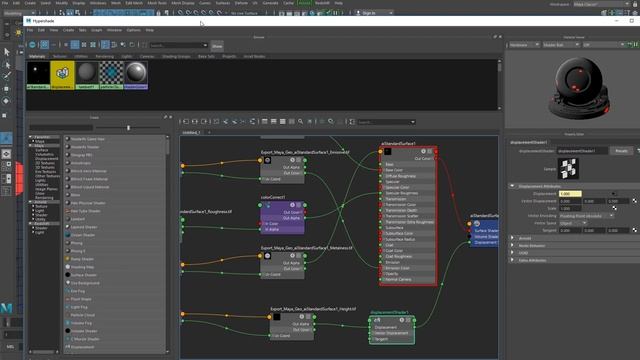The width and height of the screenshot is (640, 360).
Task: Toggle the view mode on aiStandardSurface1 node header
Action: coord(429,151)
